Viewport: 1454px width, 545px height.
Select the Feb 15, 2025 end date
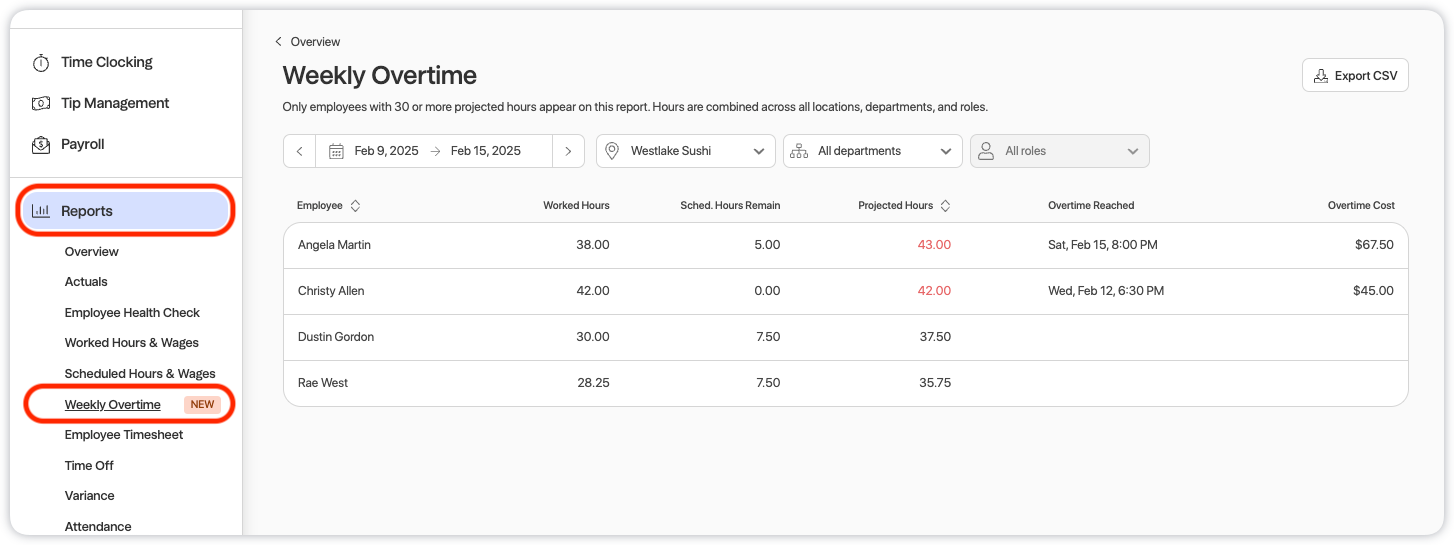[x=485, y=151]
